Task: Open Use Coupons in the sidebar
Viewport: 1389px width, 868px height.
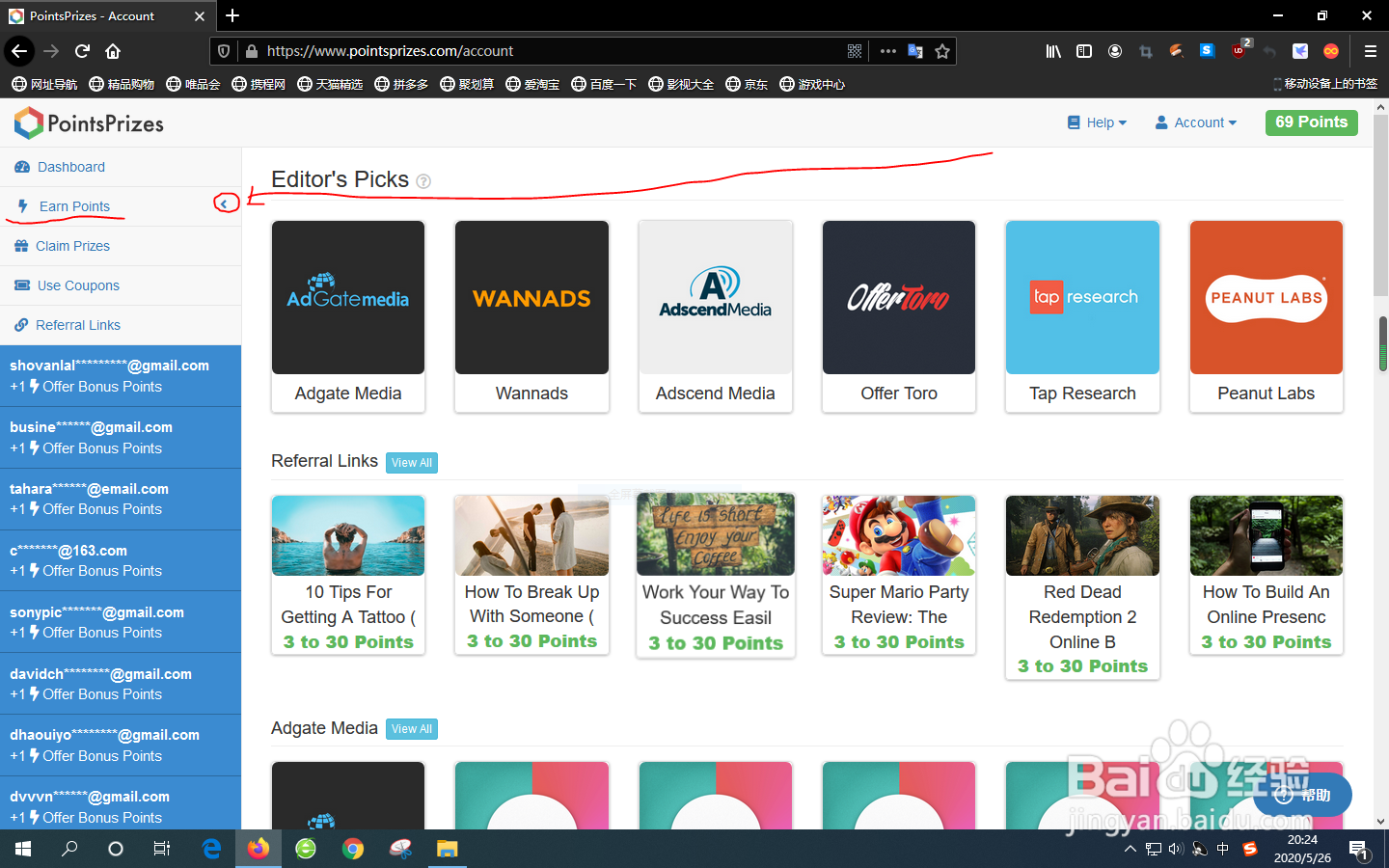Action: tap(121, 285)
